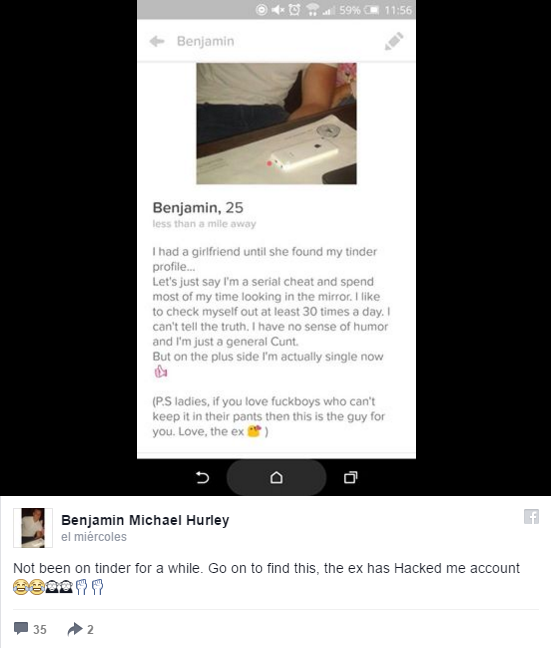Click the 'el miércoles' post timestamp

pyautogui.click(x=94, y=536)
